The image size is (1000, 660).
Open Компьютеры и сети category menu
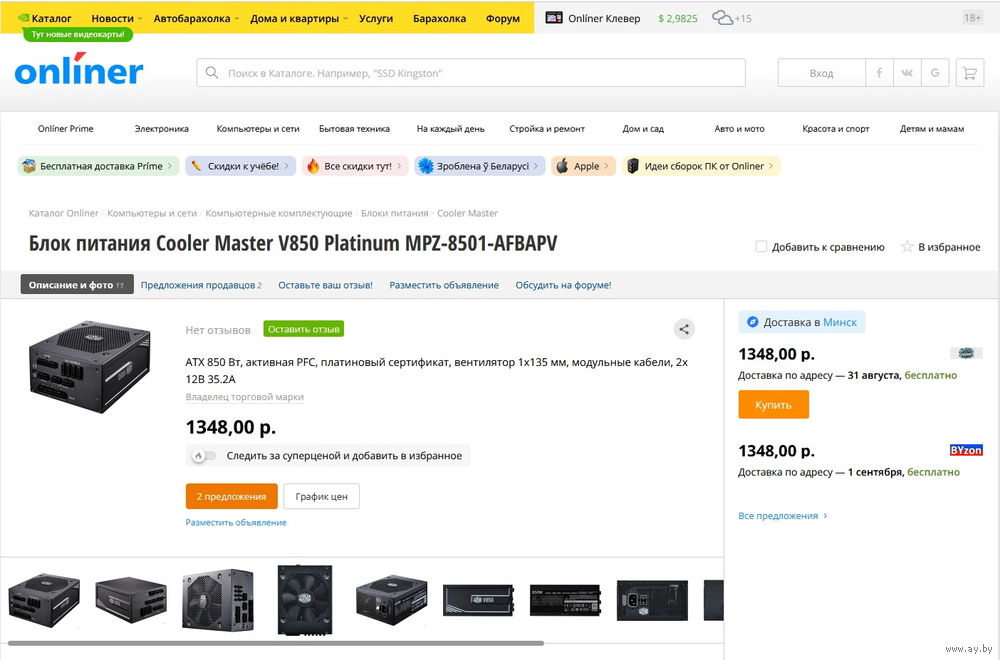pyautogui.click(x=258, y=128)
